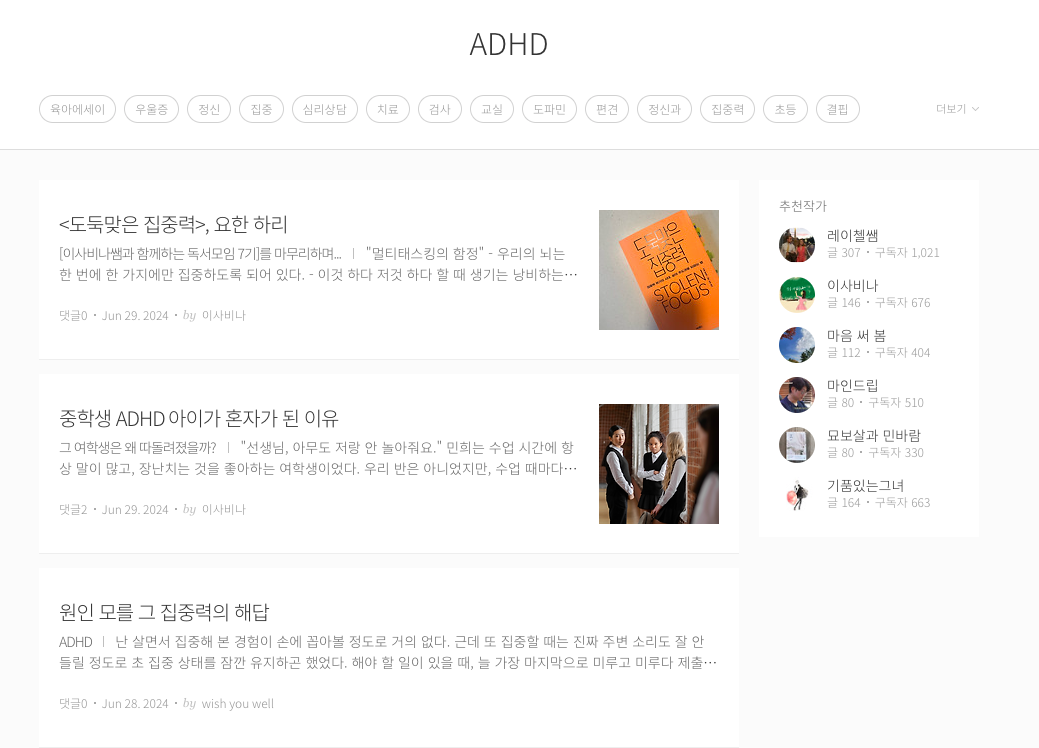The height and width of the screenshot is (748, 1039).
Task: Filter by 도파민 keyword tag
Action: coord(549,109)
